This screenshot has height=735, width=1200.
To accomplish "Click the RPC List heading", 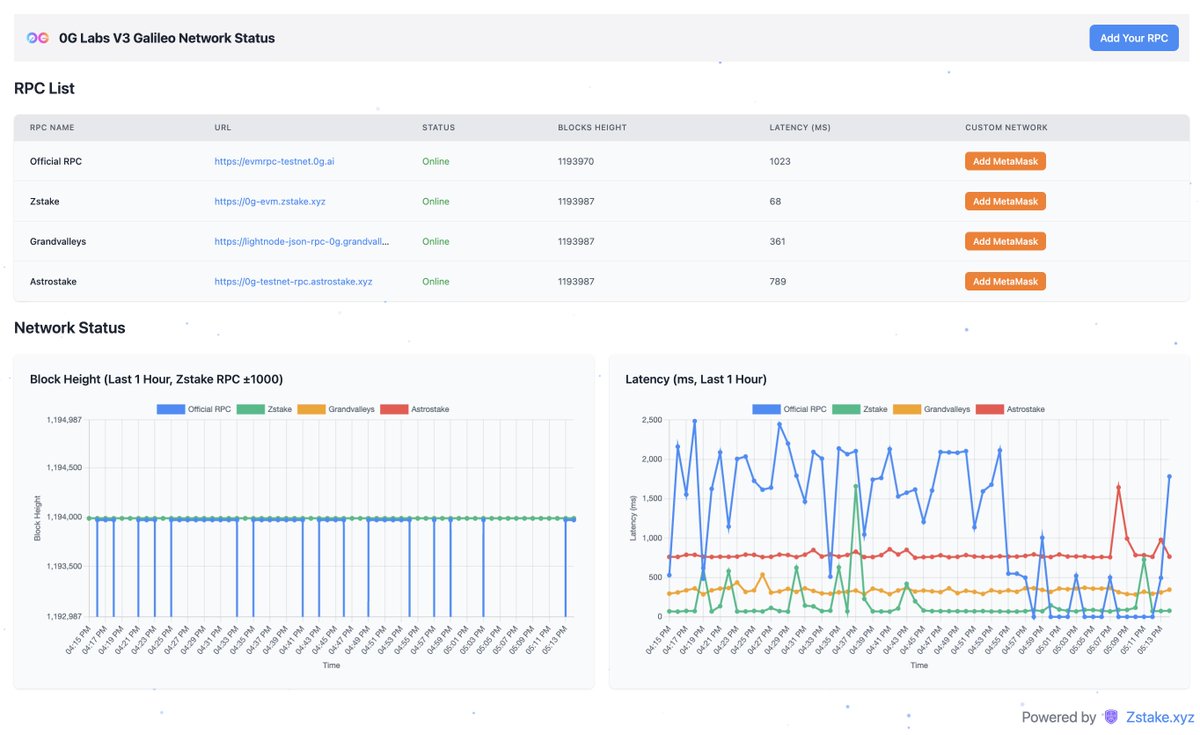I will click(x=44, y=88).
